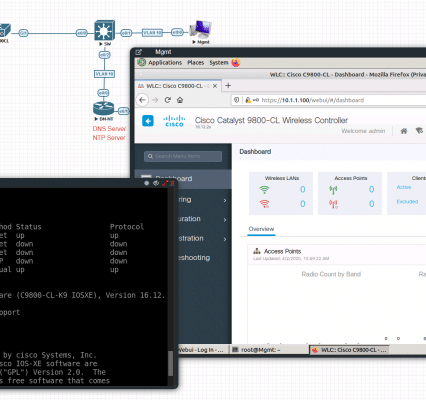Click the WLC node at the left edge
Viewport: 426px width, 400px height.
5,31
